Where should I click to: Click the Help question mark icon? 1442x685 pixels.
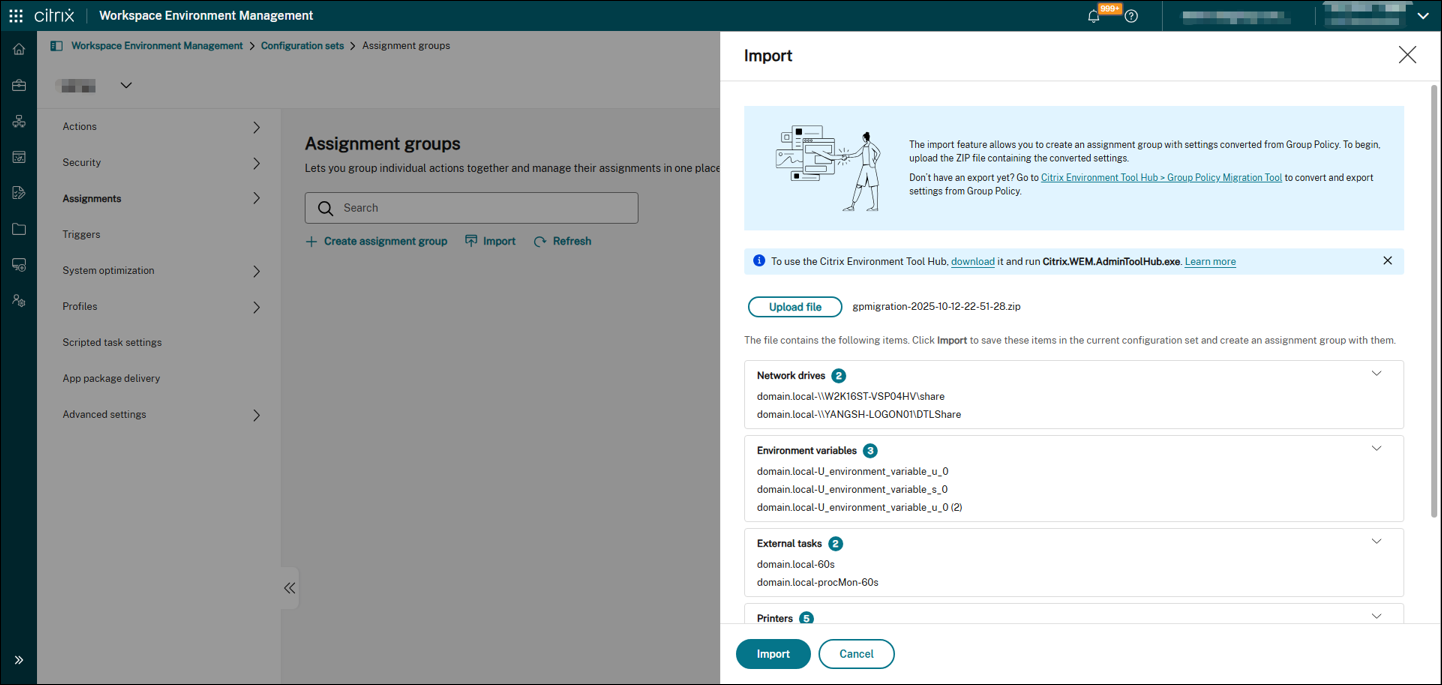tap(1131, 16)
